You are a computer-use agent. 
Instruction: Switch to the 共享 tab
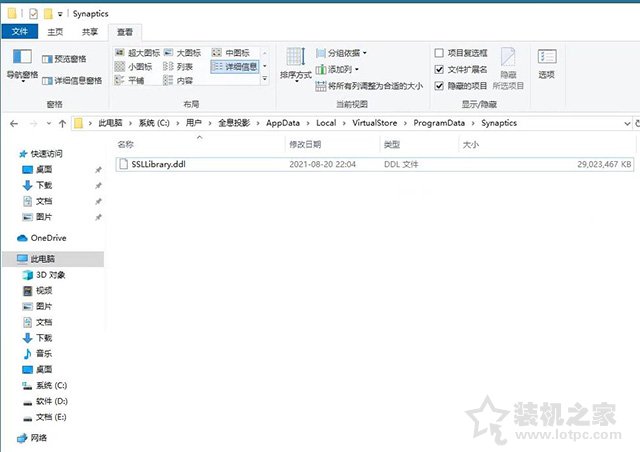[90, 32]
